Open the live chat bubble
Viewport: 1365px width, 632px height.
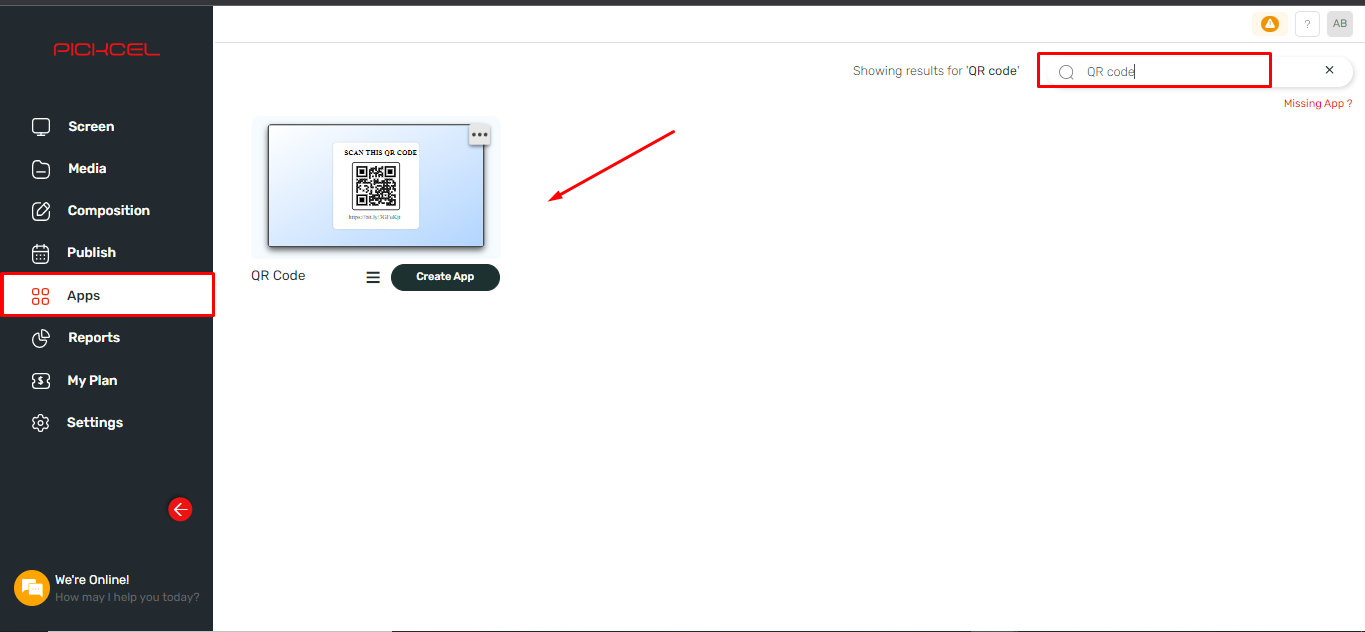click(x=32, y=588)
